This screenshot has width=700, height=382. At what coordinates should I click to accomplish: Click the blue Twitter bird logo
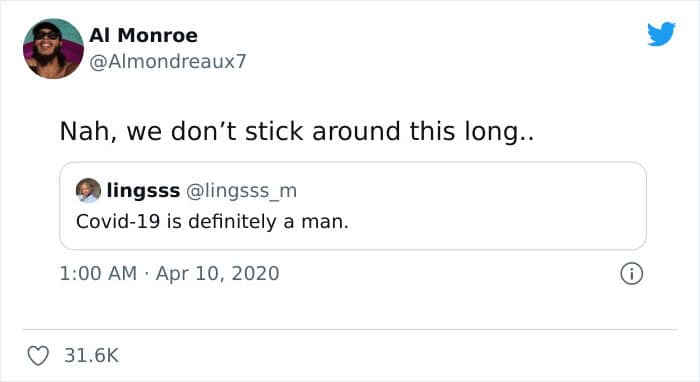pyautogui.click(x=661, y=34)
